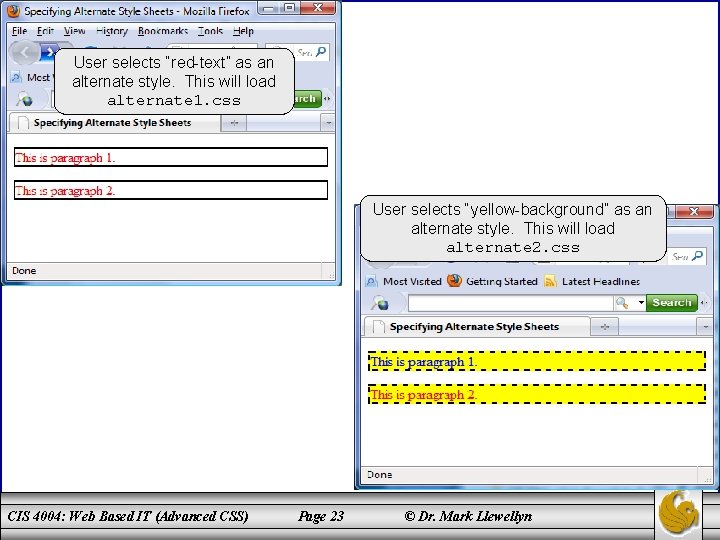Click the toolbar overflow chevron in the left window
This screenshot has height=540, width=720.
[x=327, y=98]
